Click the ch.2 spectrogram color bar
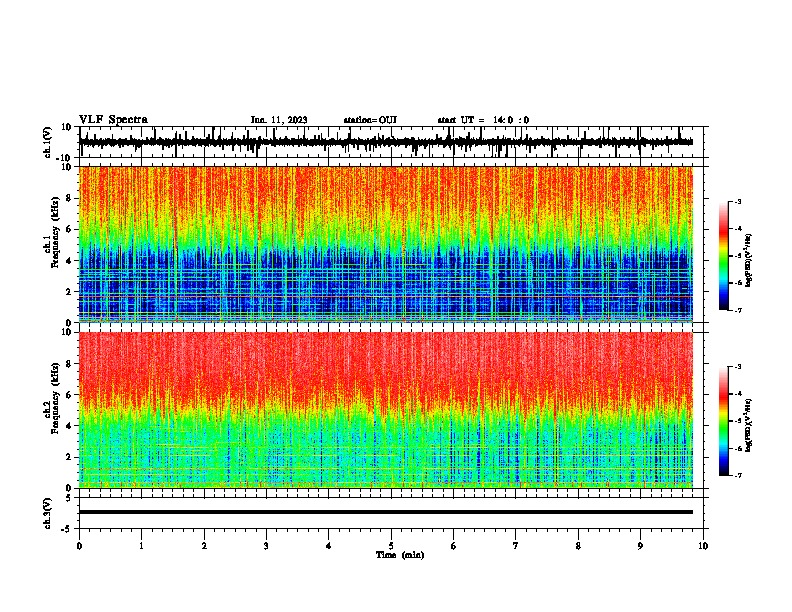Screen dimensions: 792x612 724,421
